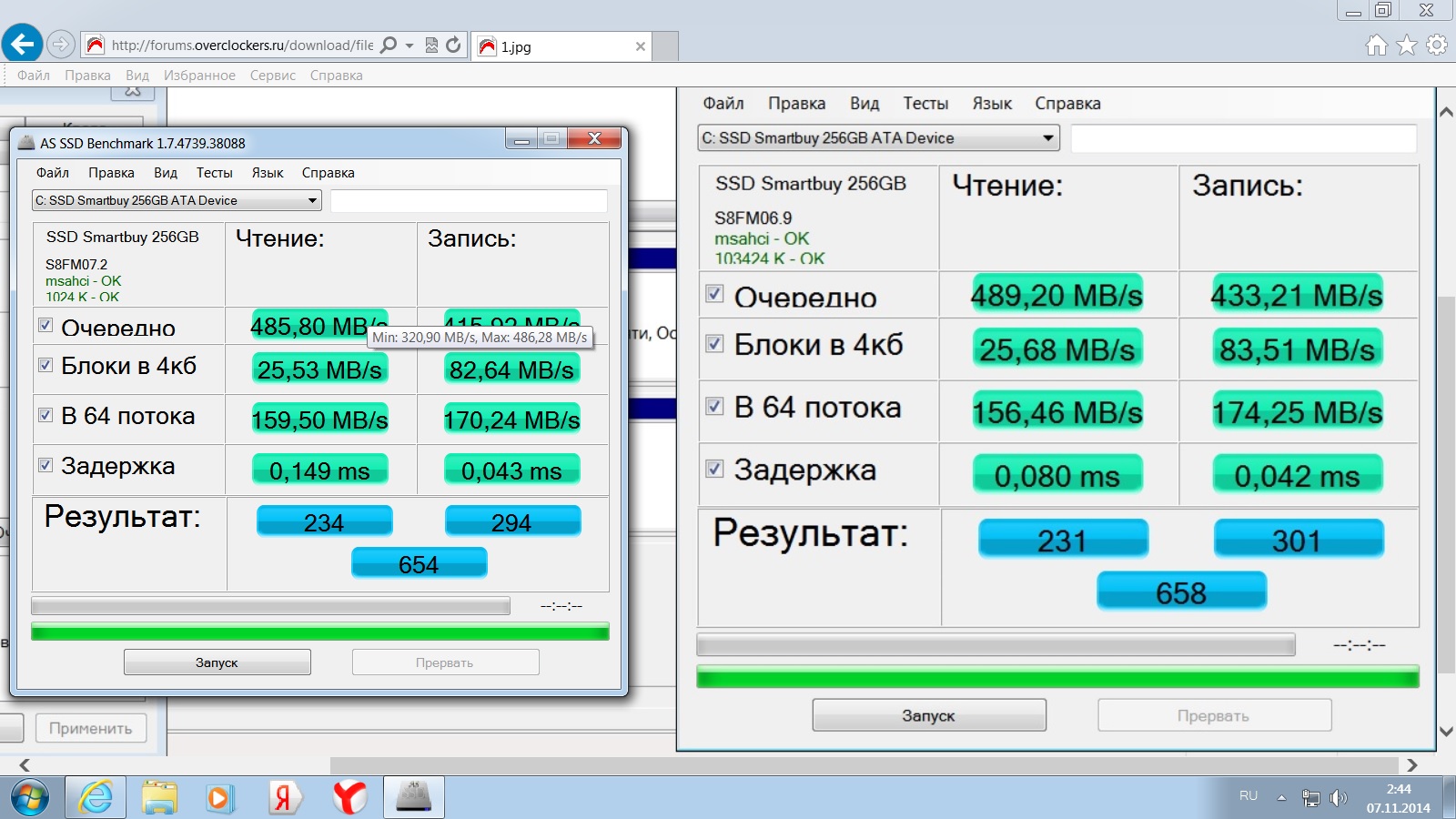
Task: Click the page vertical scrollbar down arrow
Action: pos(1446,732)
